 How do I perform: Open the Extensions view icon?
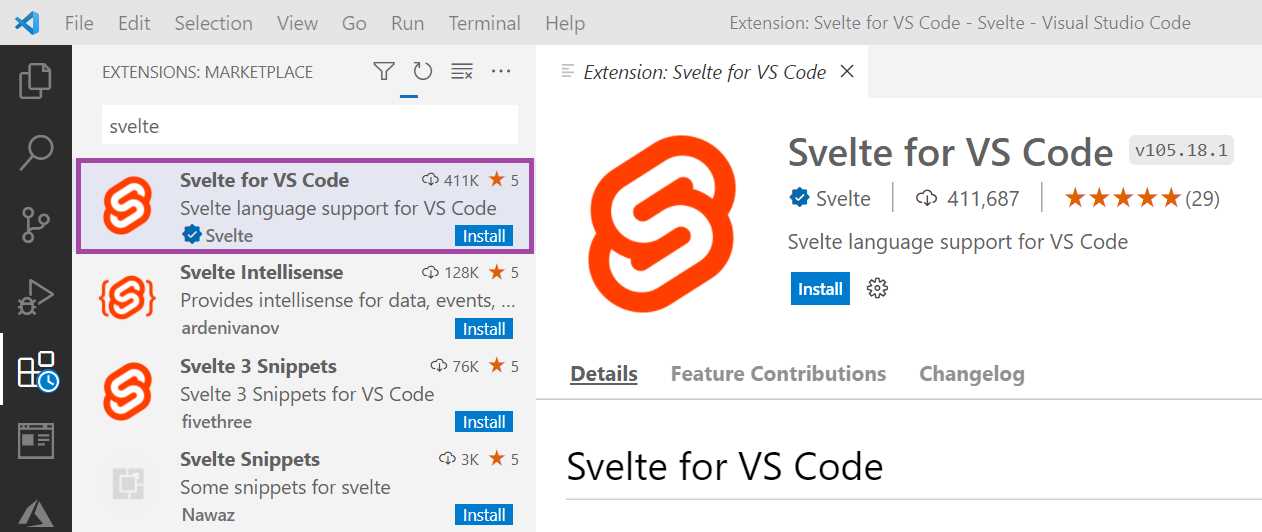pyautogui.click(x=38, y=370)
